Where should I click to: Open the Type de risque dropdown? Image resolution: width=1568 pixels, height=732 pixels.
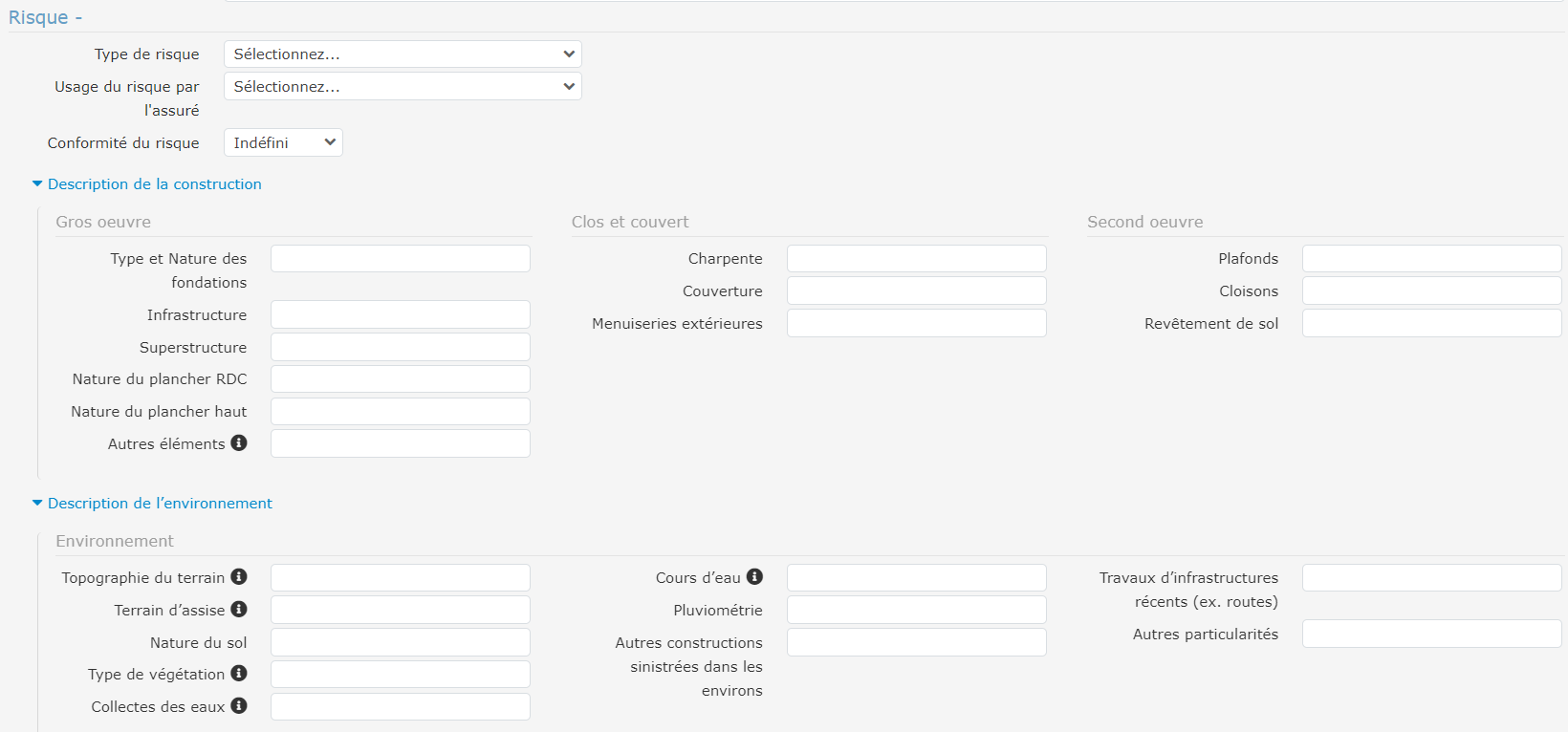pyautogui.click(x=403, y=54)
